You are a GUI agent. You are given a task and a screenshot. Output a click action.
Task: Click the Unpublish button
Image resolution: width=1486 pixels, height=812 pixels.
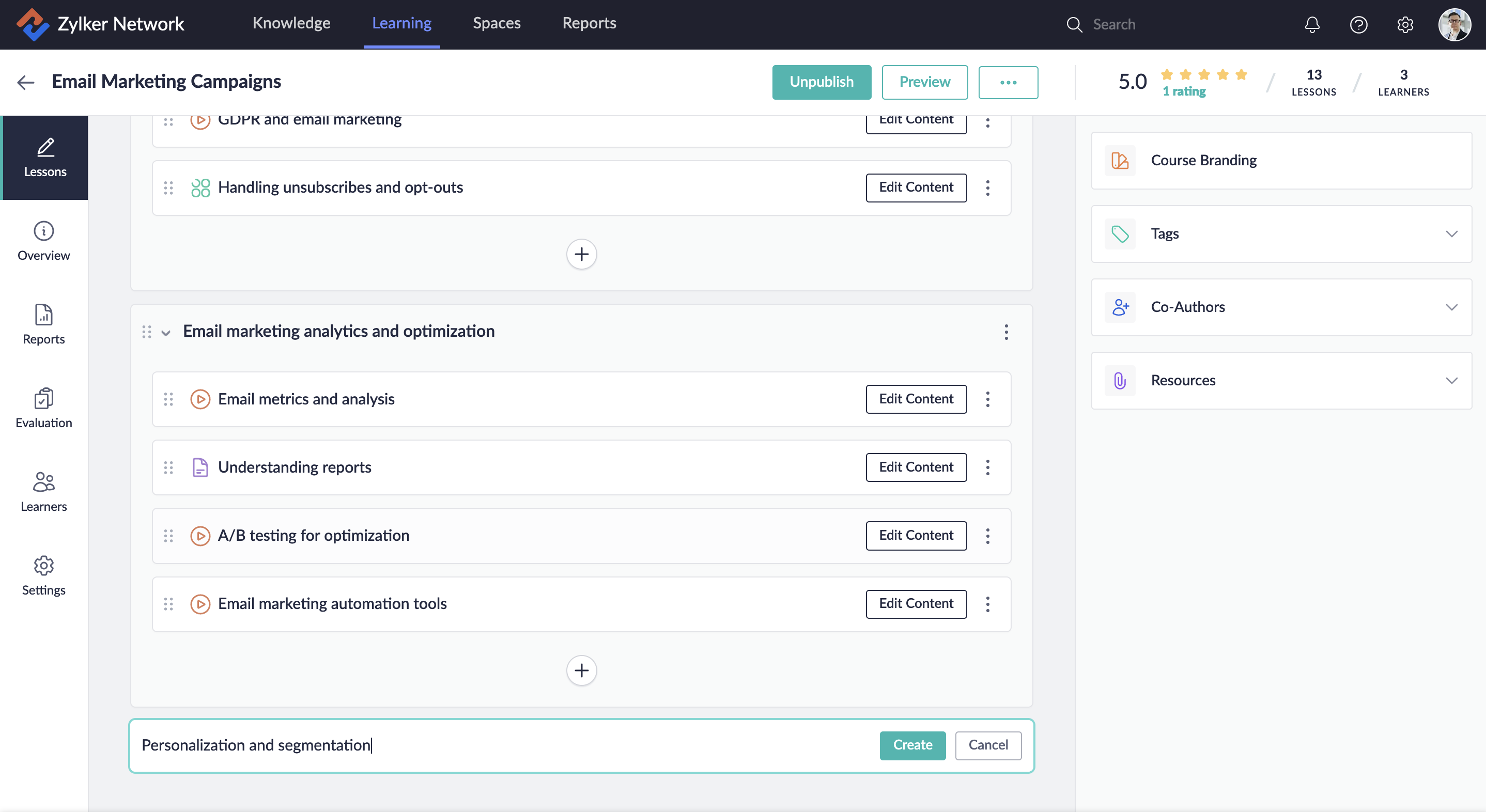pyautogui.click(x=821, y=82)
